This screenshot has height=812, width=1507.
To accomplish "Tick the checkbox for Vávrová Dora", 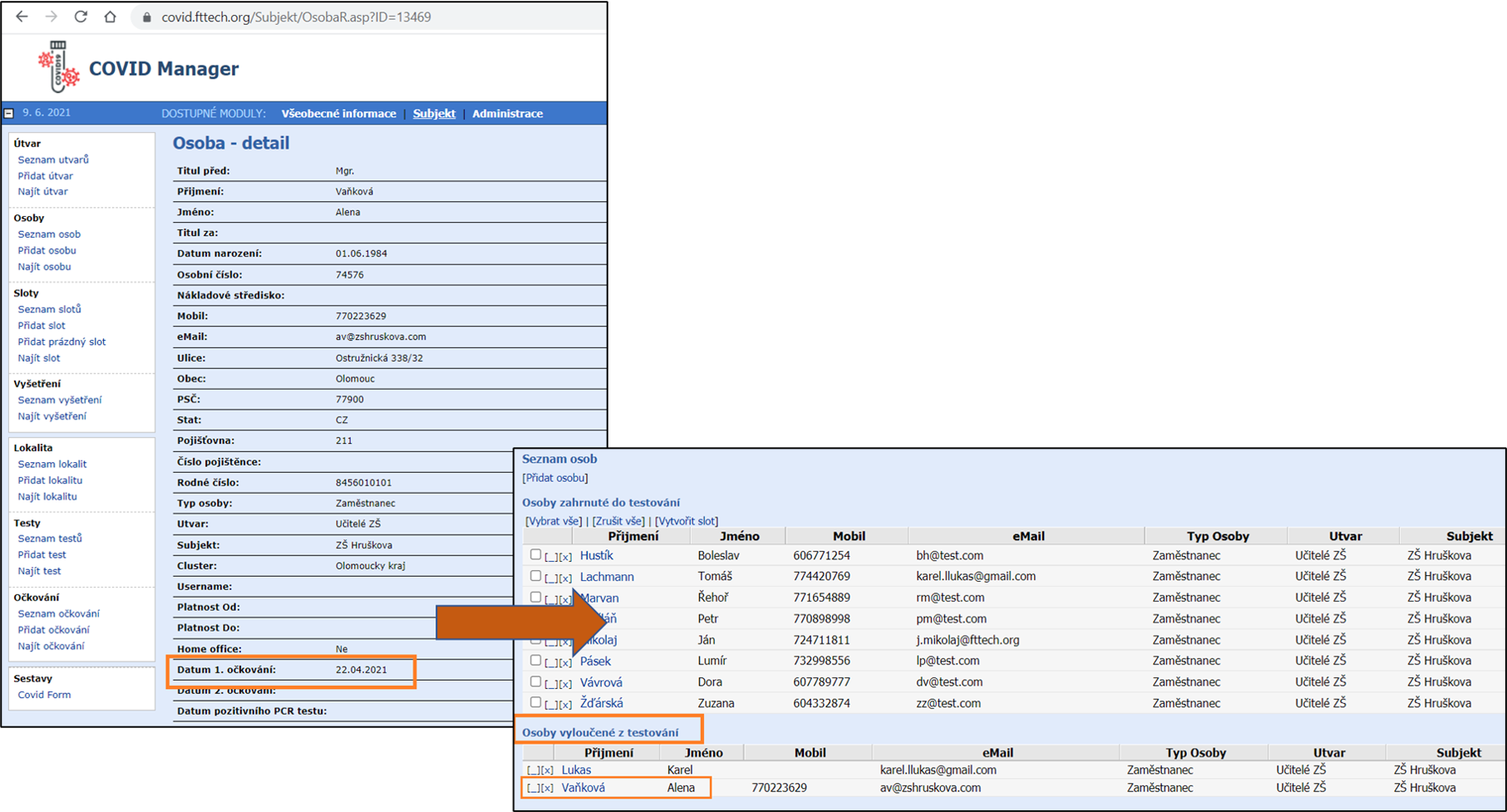I will click(535, 681).
